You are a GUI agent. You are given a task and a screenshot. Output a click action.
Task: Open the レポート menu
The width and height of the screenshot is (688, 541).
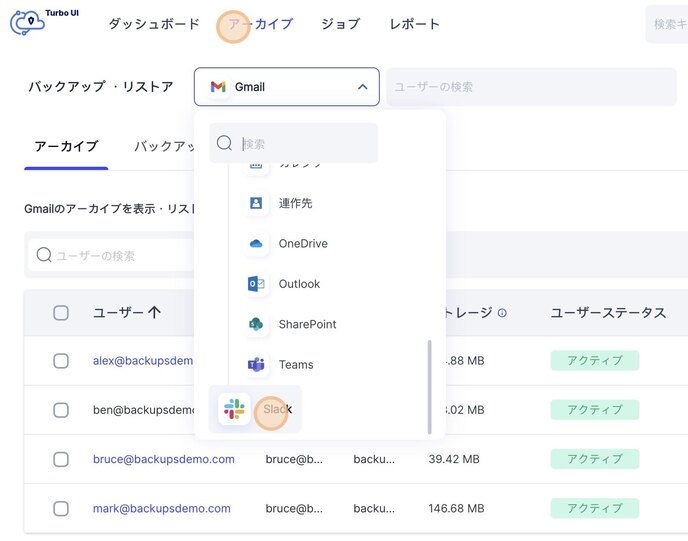tap(415, 24)
